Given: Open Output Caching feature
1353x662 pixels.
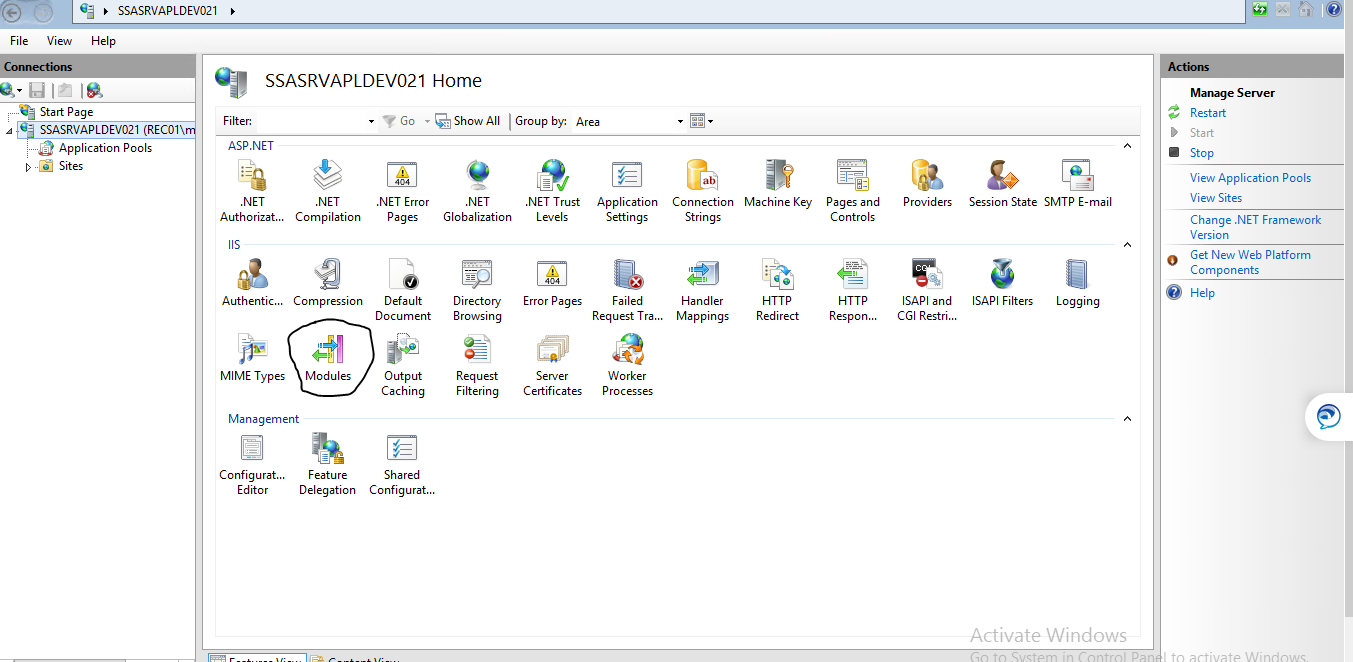Looking at the screenshot, I should pyautogui.click(x=403, y=365).
